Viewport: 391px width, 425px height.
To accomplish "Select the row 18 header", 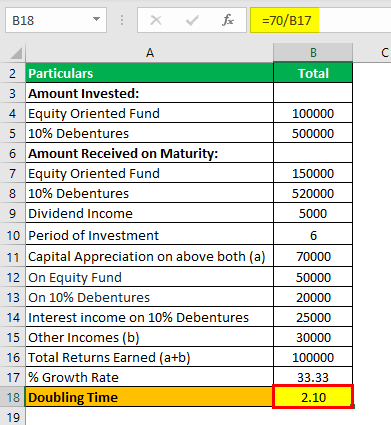I will [x=13, y=397].
